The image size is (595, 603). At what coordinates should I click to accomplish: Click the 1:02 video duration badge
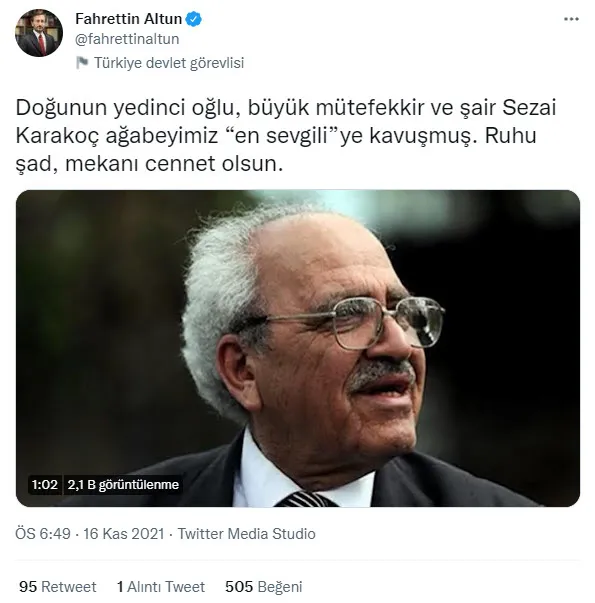click(x=45, y=485)
